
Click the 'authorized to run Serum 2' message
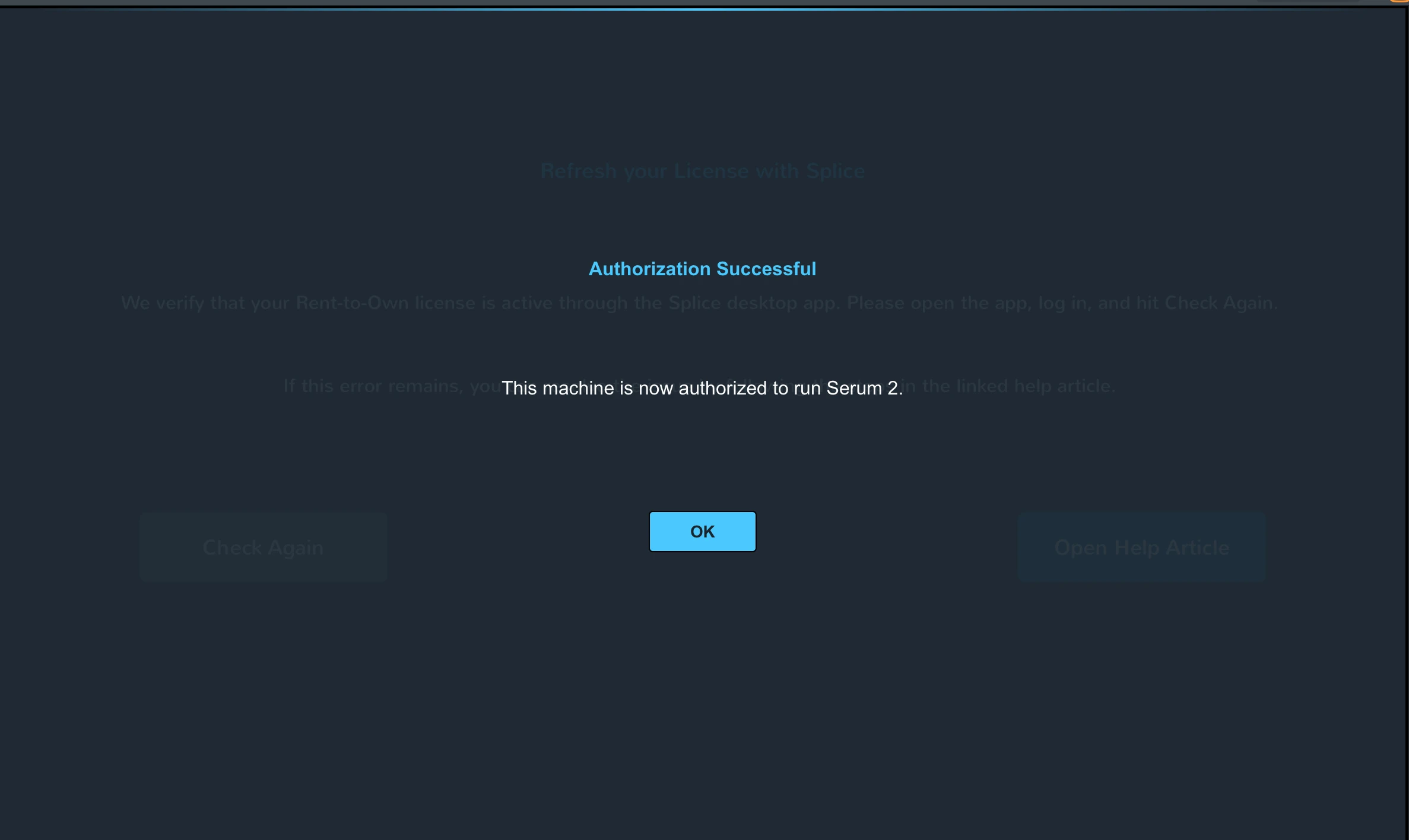[x=702, y=388]
